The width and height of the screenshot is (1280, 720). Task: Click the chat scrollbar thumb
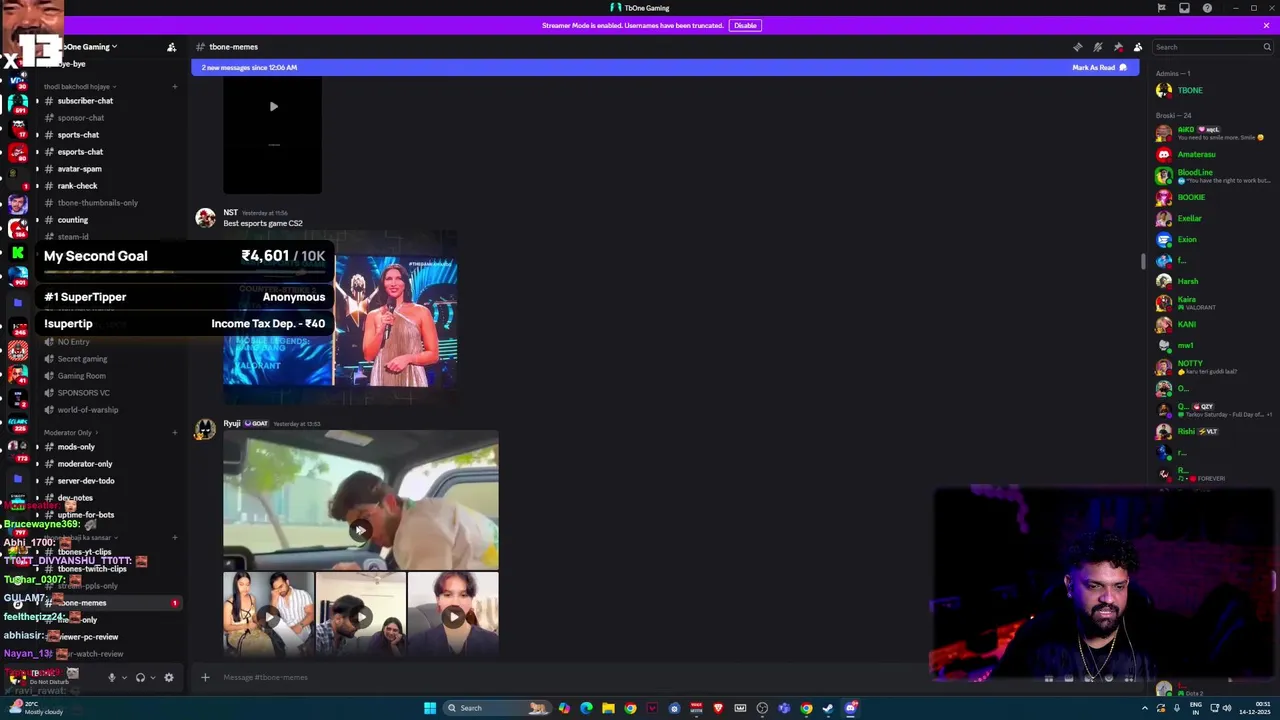tap(1144, 261)
